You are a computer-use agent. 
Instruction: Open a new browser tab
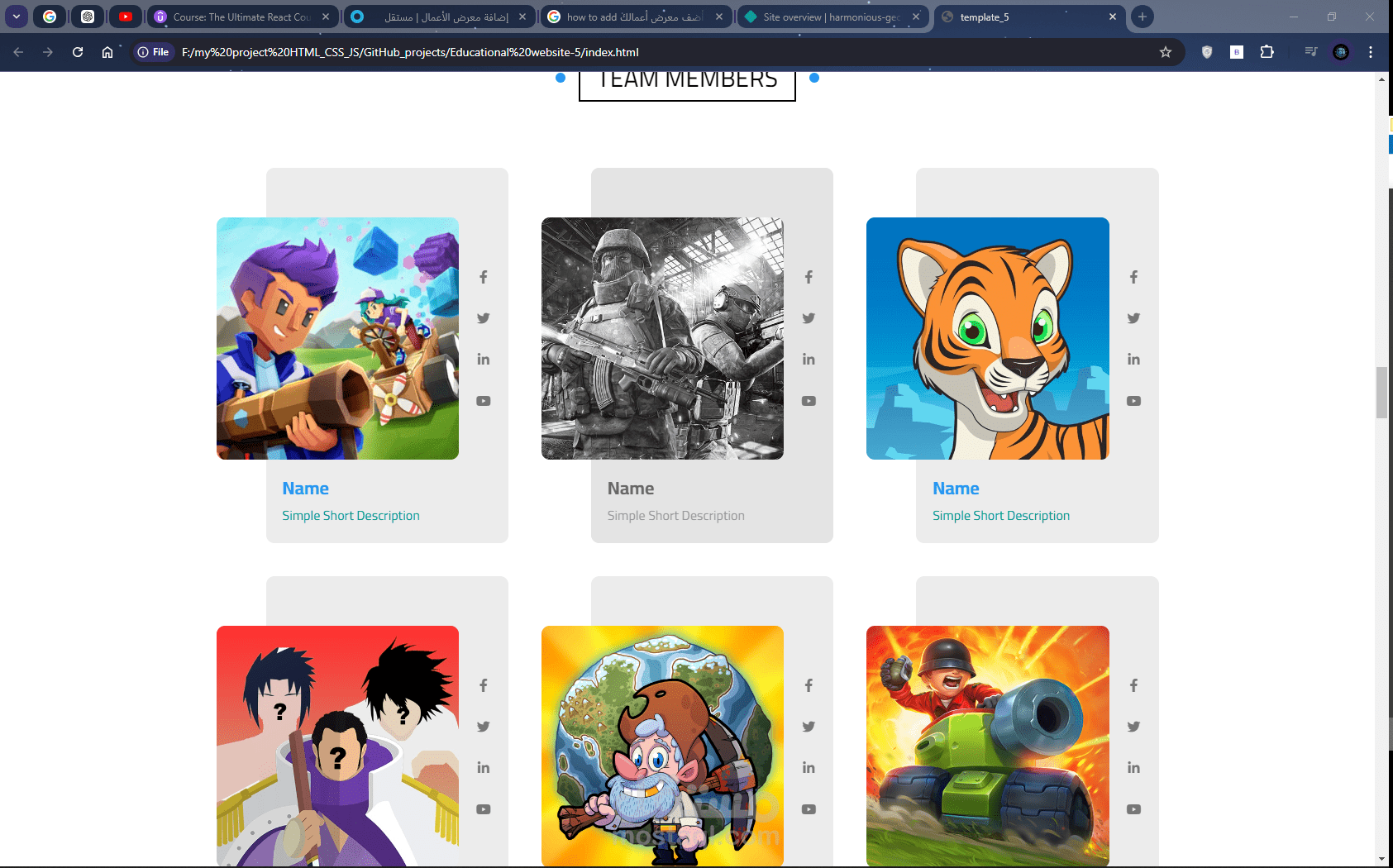1143,17
